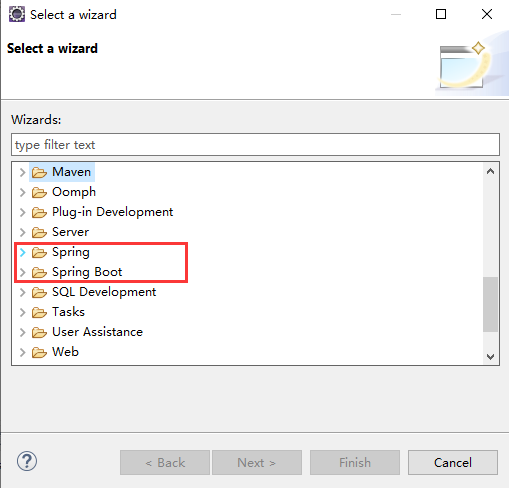Click the Oomph folder icon
Image resolution: width=509 pixels, height=488 pixels.
[39, 193]
